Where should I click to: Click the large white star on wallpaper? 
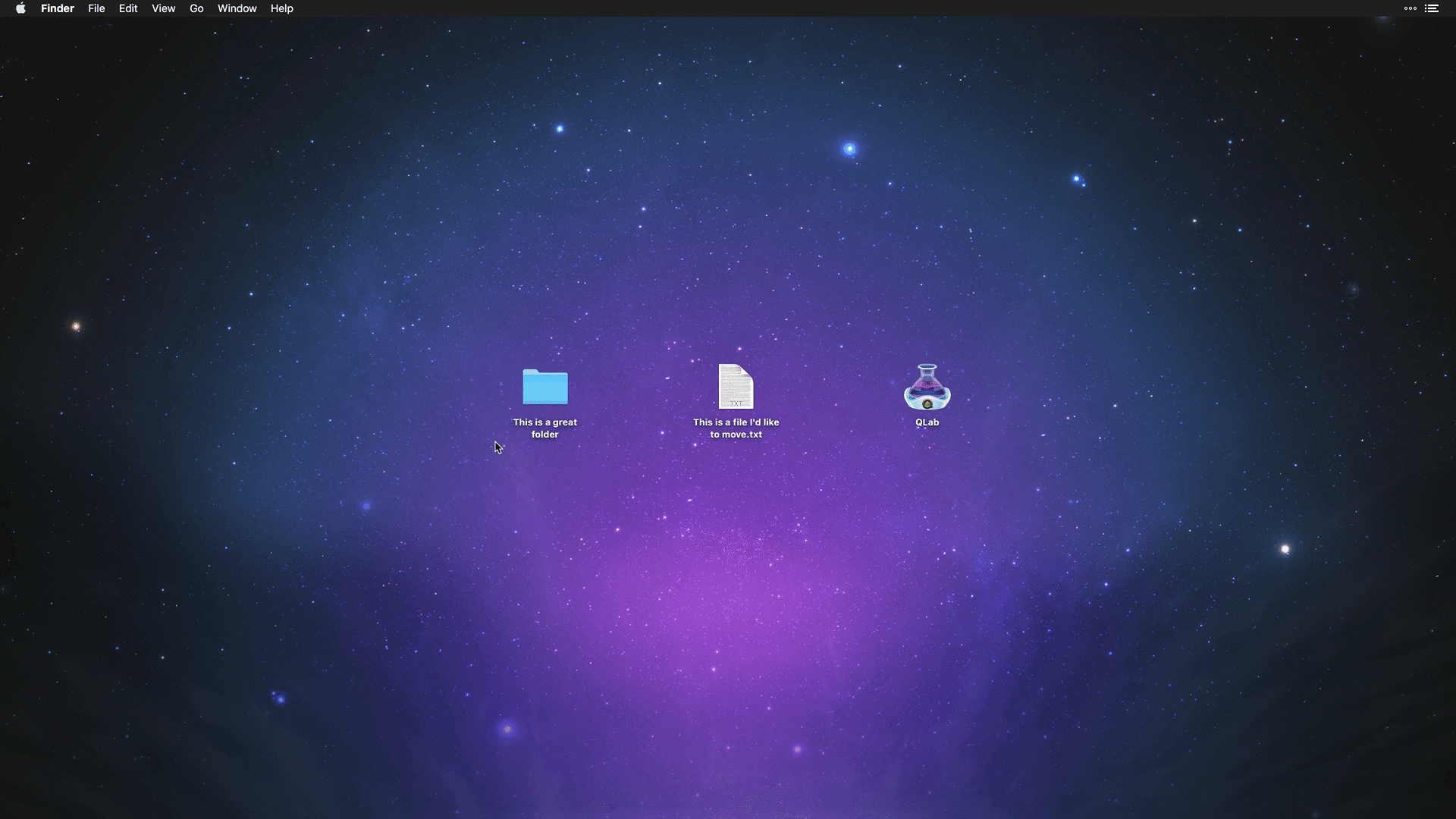[x=1285, y=549]
